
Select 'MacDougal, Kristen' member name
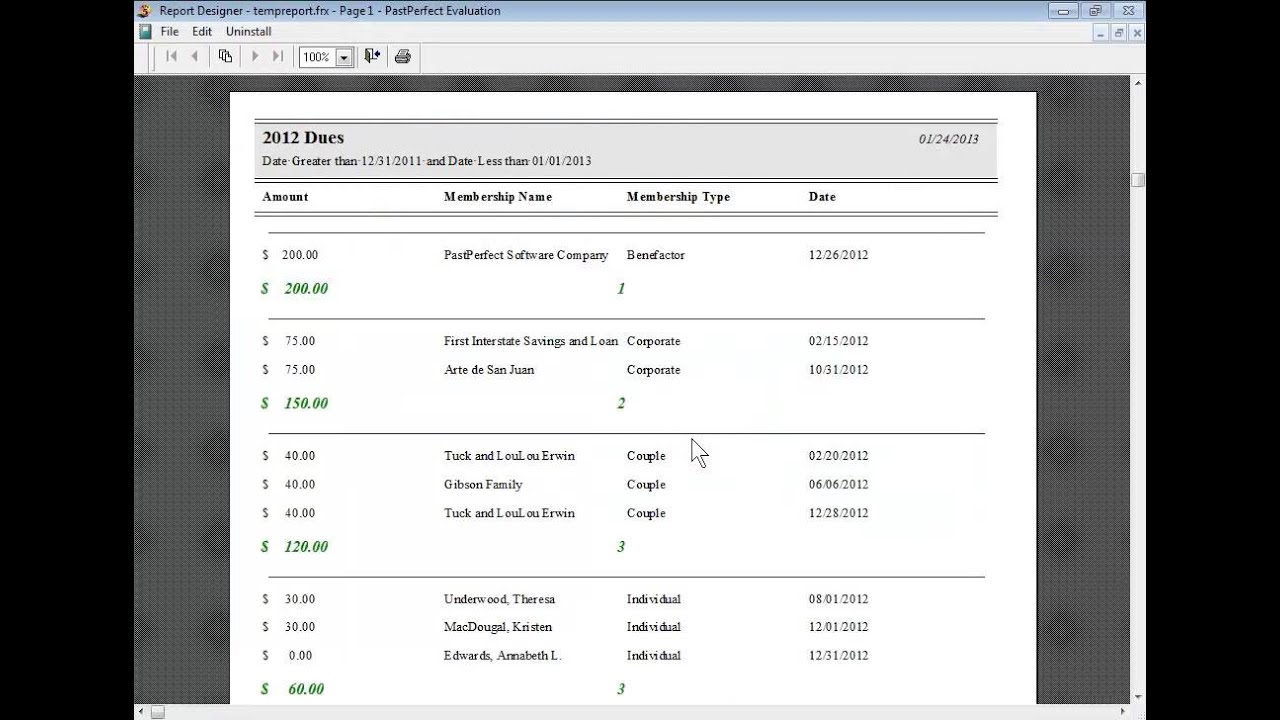[x=498, y=627]
